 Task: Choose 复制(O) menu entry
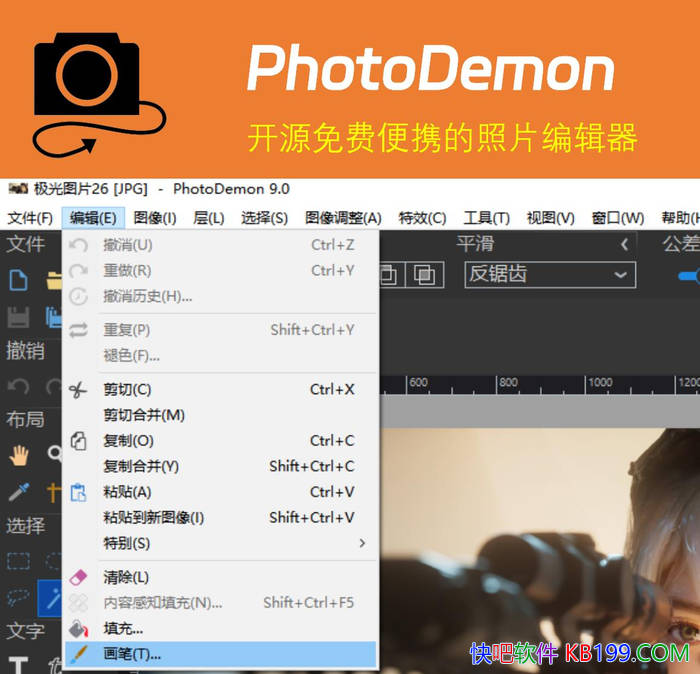coord(221,441)
